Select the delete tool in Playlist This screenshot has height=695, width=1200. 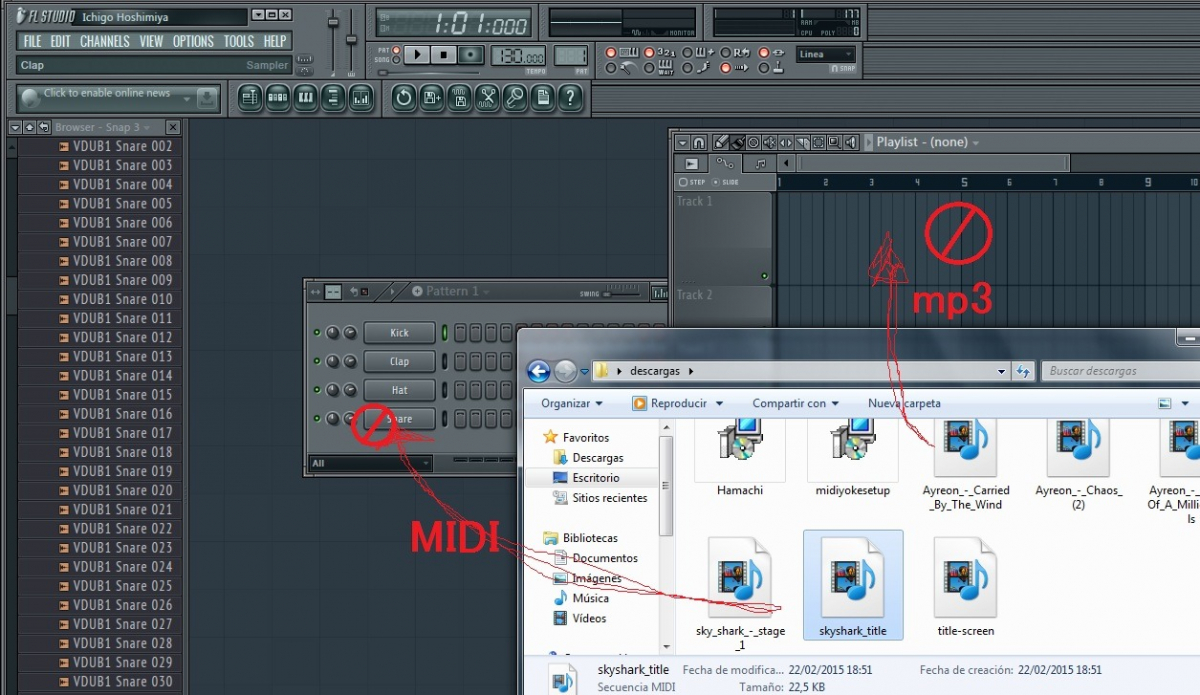pyautogui.click(x=754, y=142)
